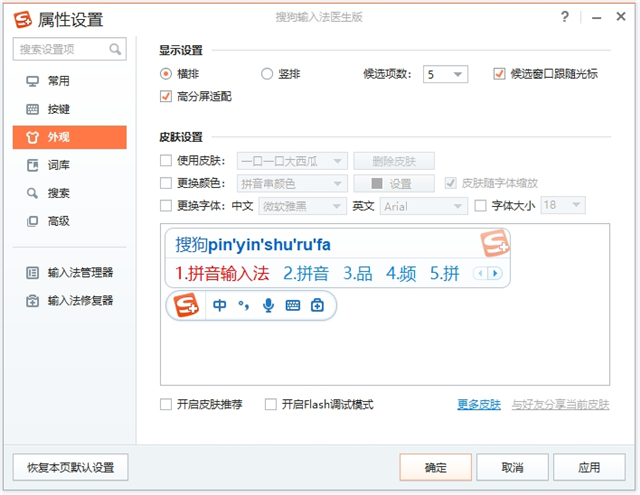Open the 常用 settings page

(69, 81)
